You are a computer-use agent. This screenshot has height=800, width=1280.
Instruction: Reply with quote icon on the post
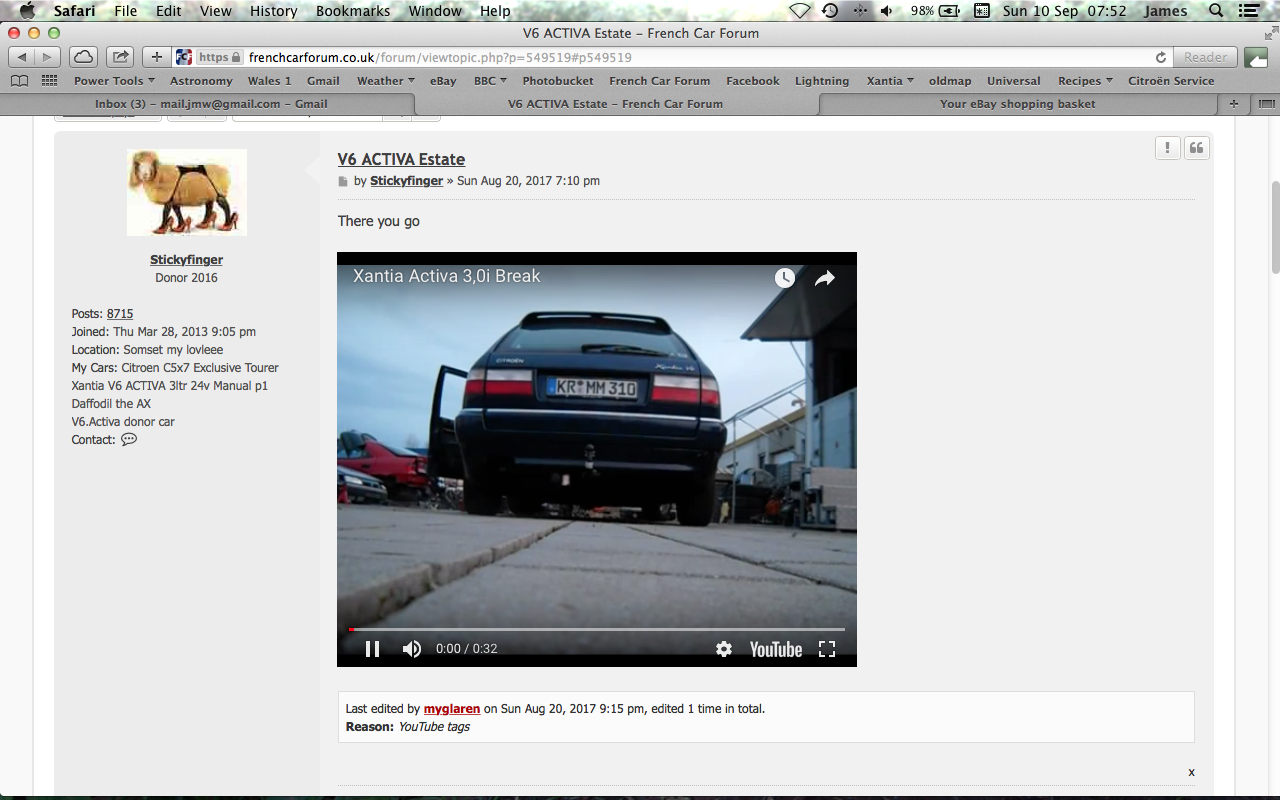(x=1196, y=148)
